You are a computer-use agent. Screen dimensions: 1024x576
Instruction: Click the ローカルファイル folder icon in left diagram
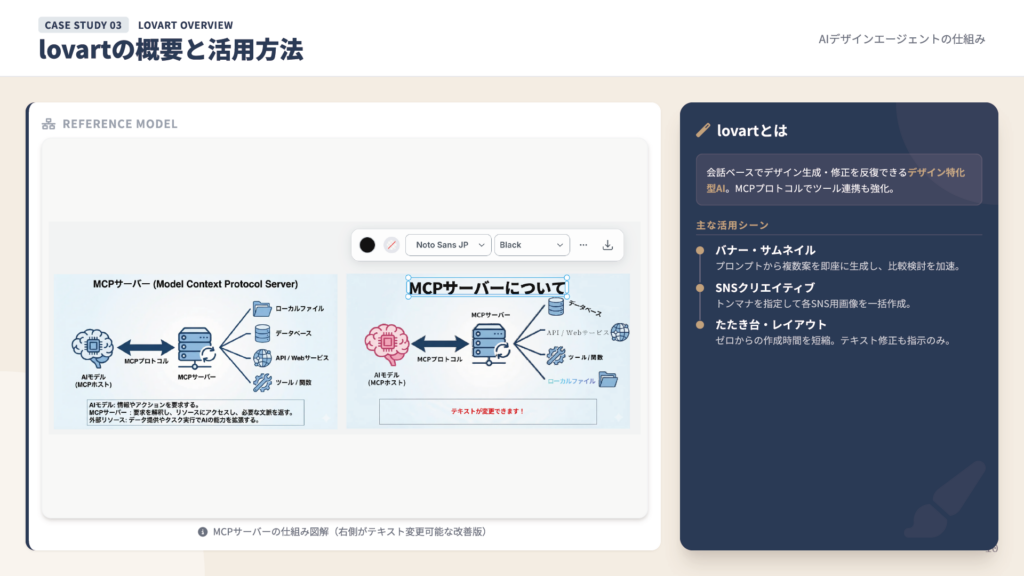click(x=262, y=308)
